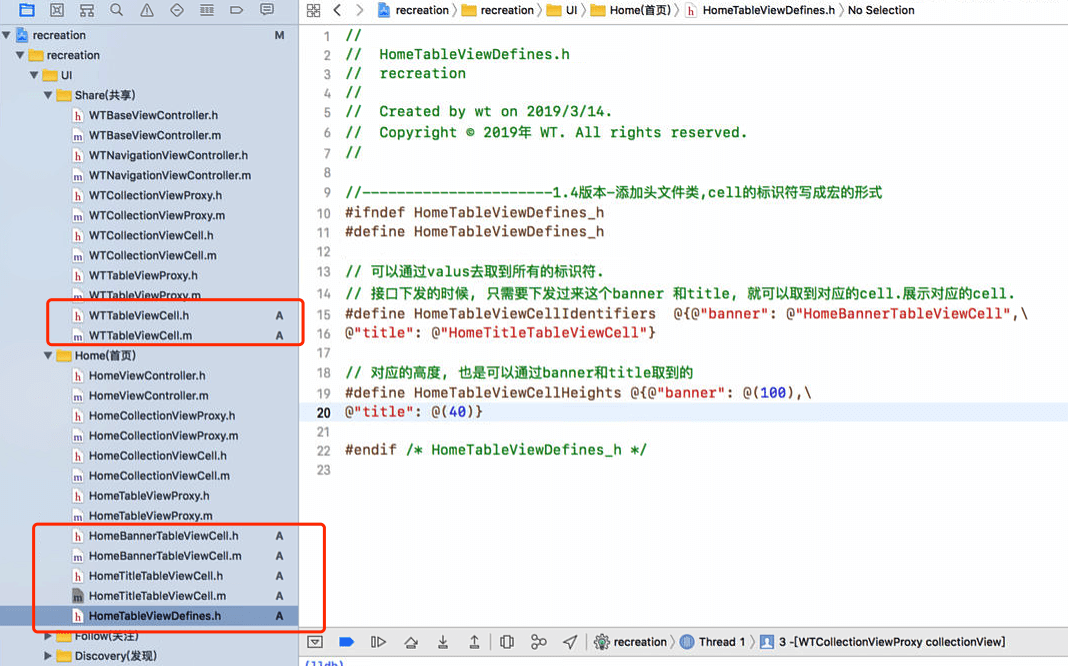Click the Step into icon
Viewport: 1068px width, 666px height.
tap(443, 641)
